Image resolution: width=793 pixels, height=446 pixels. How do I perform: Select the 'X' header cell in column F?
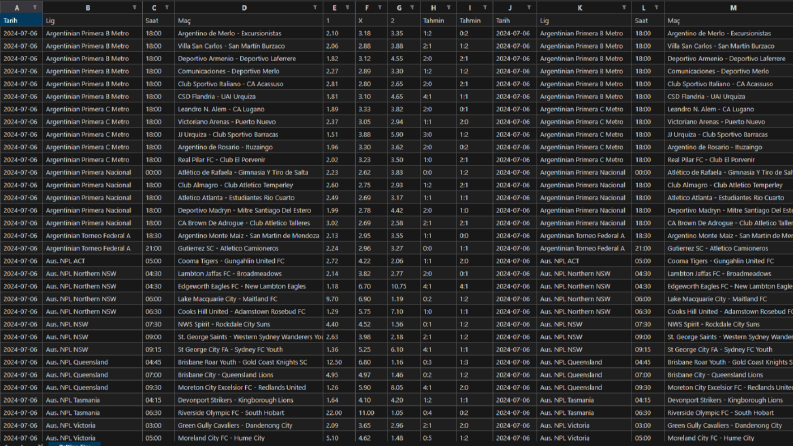pyautogui.click(x=372, y=21)
